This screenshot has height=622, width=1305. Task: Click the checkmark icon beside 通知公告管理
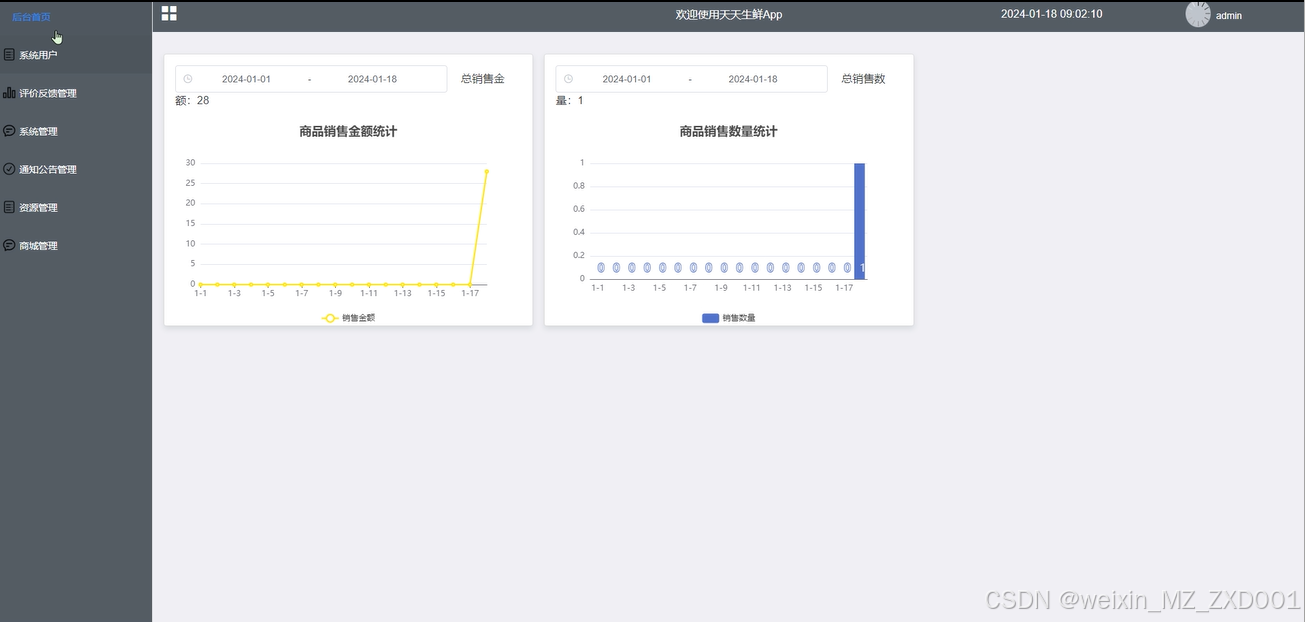[9, 169]
